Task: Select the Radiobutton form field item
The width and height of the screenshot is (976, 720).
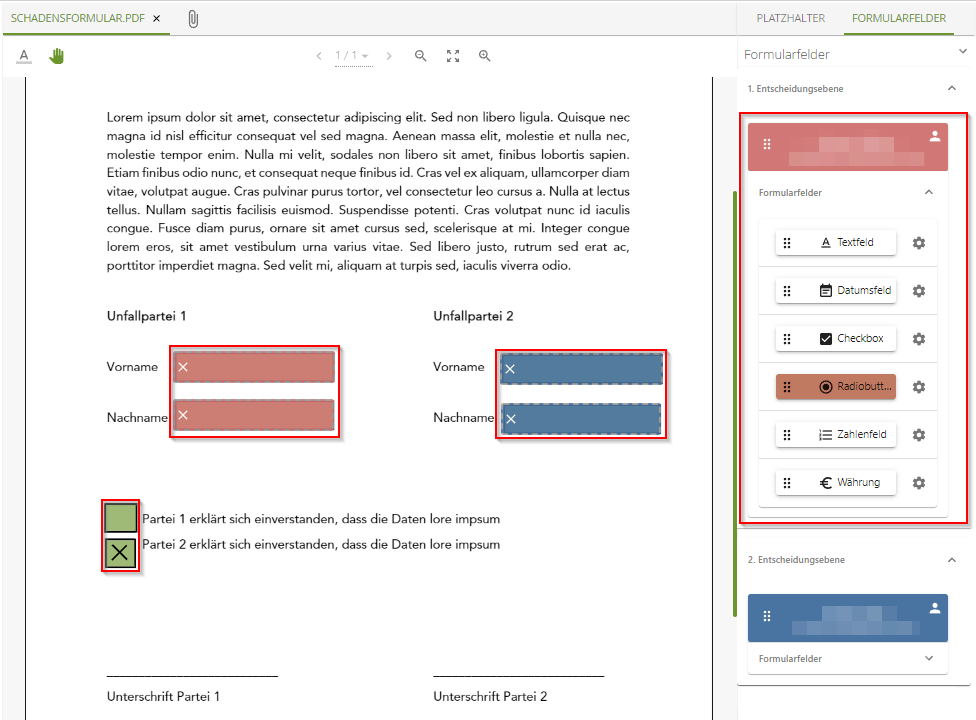Action: pos(836,387)
